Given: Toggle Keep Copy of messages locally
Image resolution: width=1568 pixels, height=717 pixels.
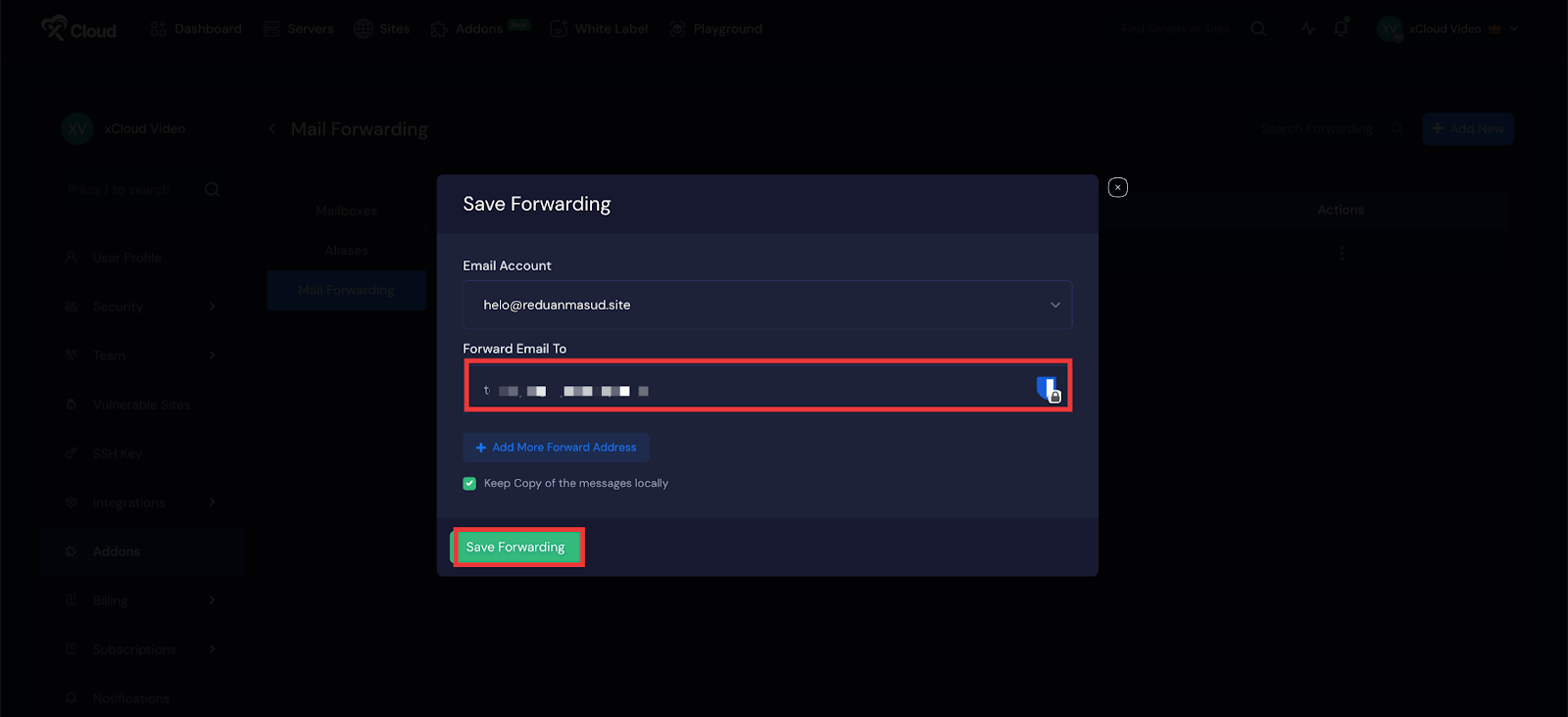Looking at the screenshot, I should pyautogui.click(x=469, y=483).
